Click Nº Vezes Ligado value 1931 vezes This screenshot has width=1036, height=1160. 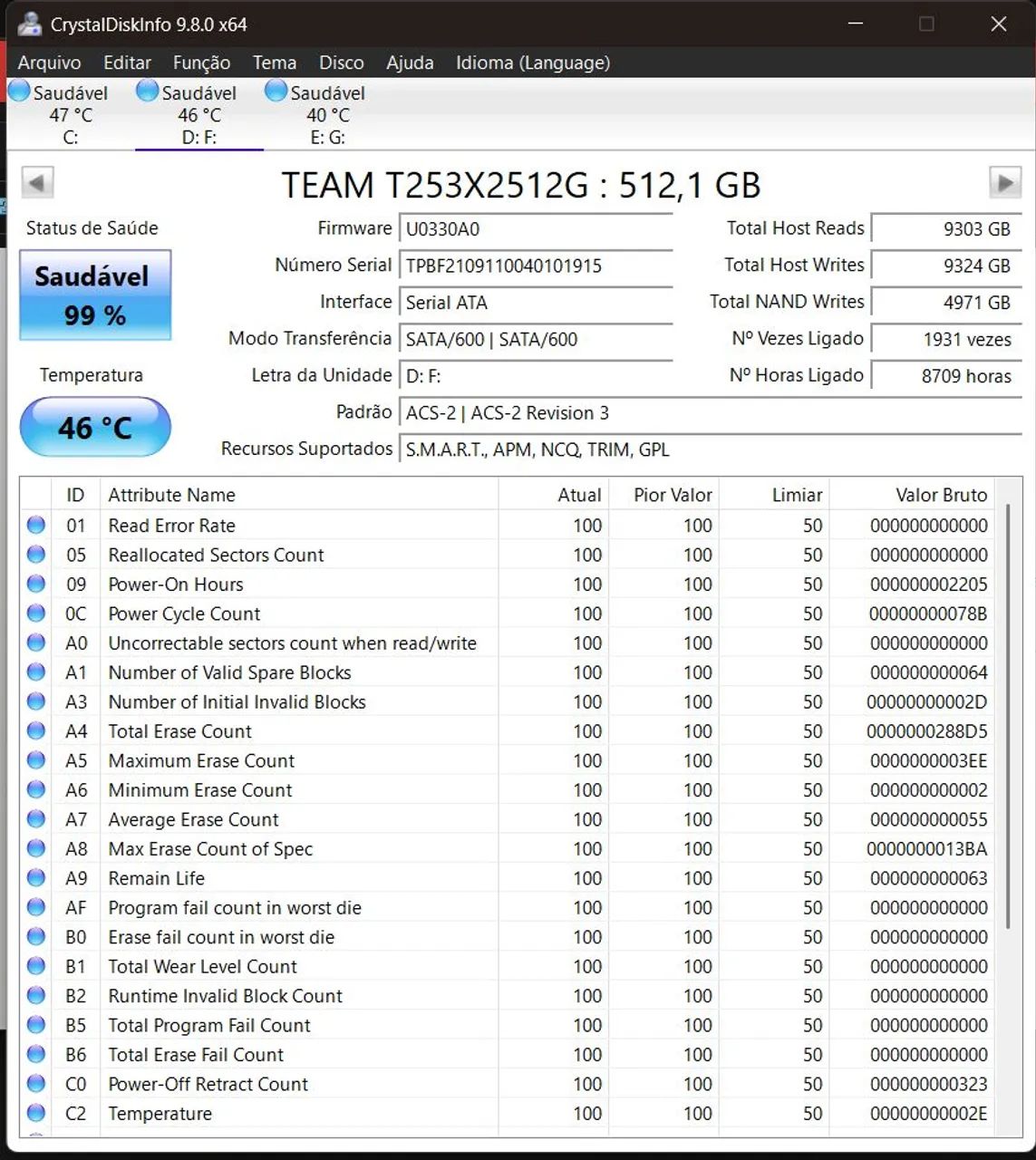pos(946,339)
